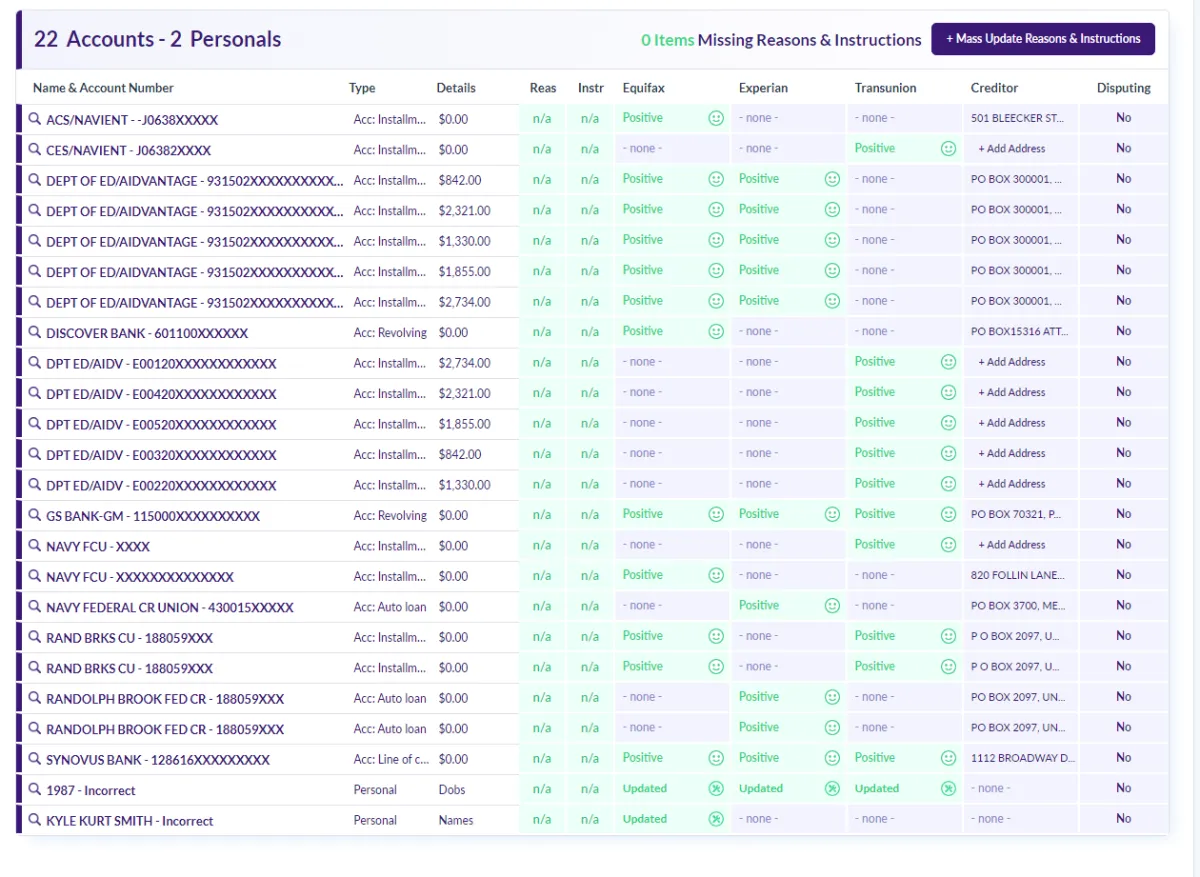Image resolution: width=1200 pixels, height=877 pixels.
Task: Open the search icon for DISCOVER BANK
Action: (x=34, y=333)
